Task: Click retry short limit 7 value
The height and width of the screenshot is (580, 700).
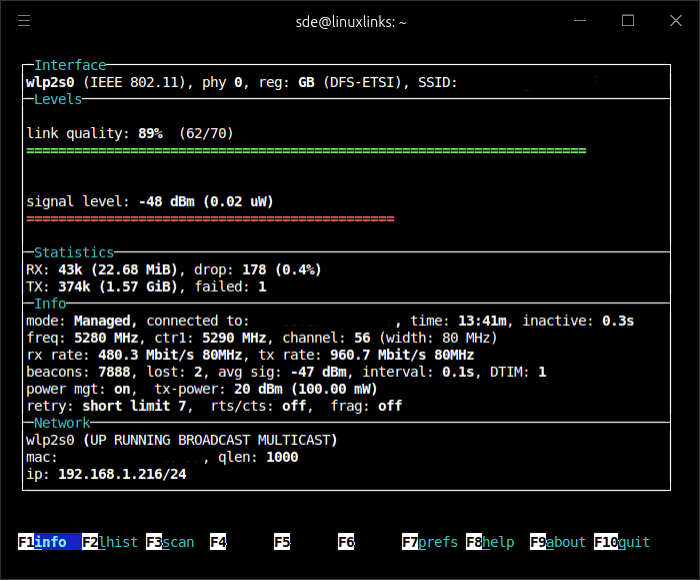Action: [x=134, y=406]
